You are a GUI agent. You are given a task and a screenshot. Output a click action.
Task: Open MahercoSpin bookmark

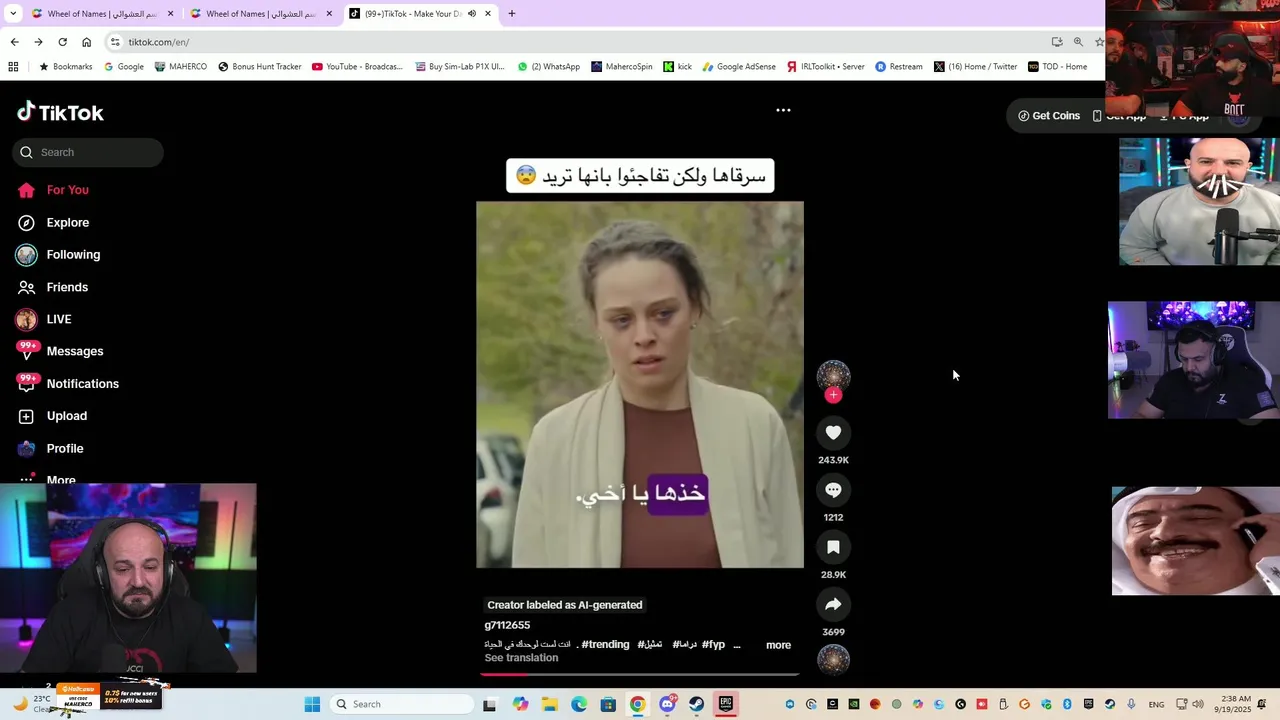click(621, 67)
